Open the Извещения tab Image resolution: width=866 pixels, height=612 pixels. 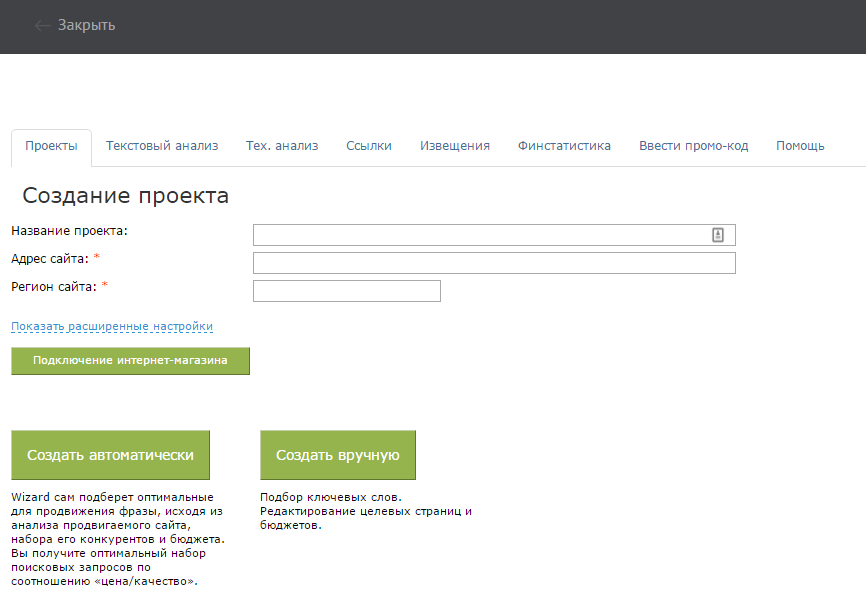coord(455,146)
